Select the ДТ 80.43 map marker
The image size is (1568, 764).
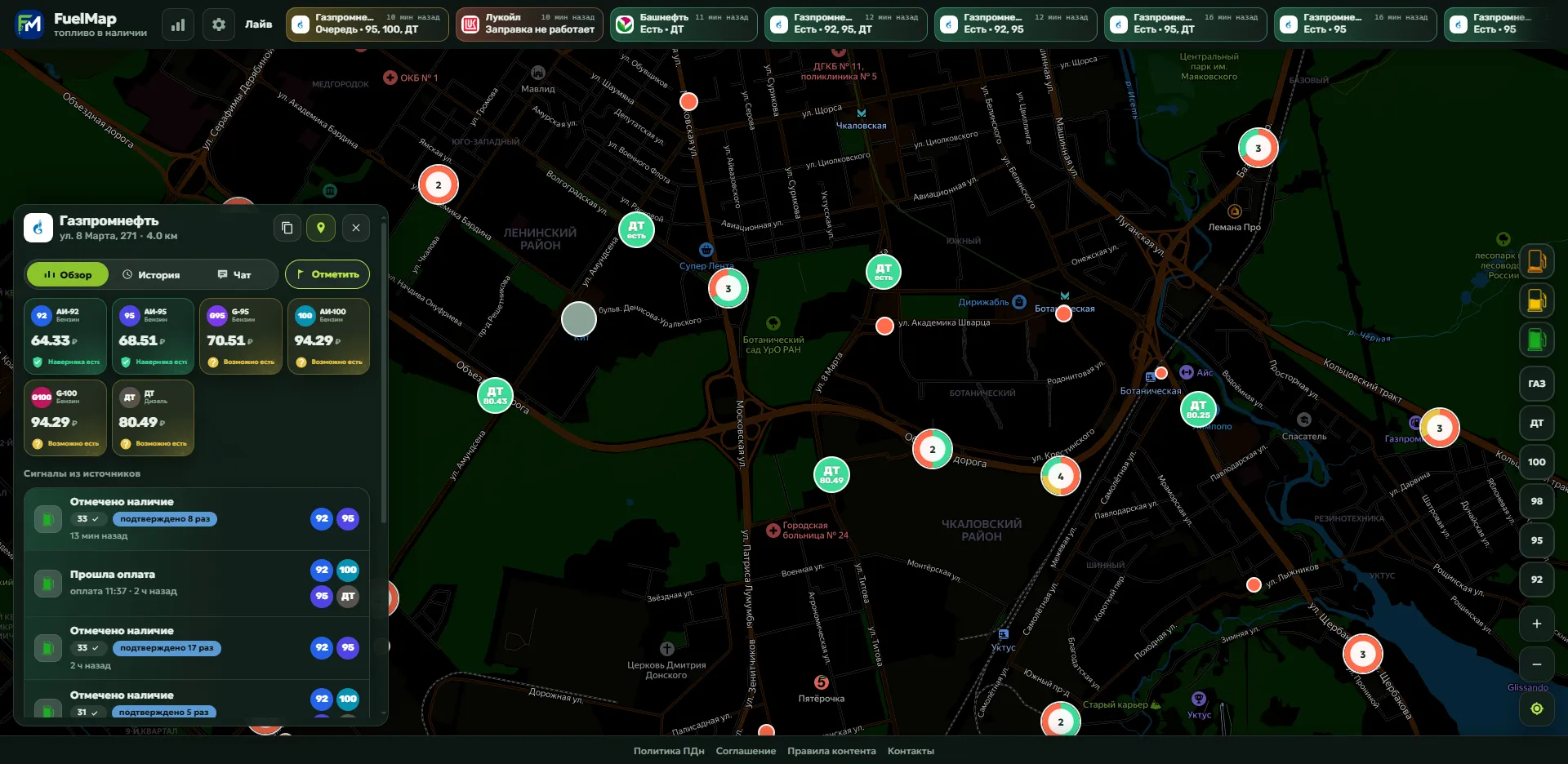[x=495, y=396]
